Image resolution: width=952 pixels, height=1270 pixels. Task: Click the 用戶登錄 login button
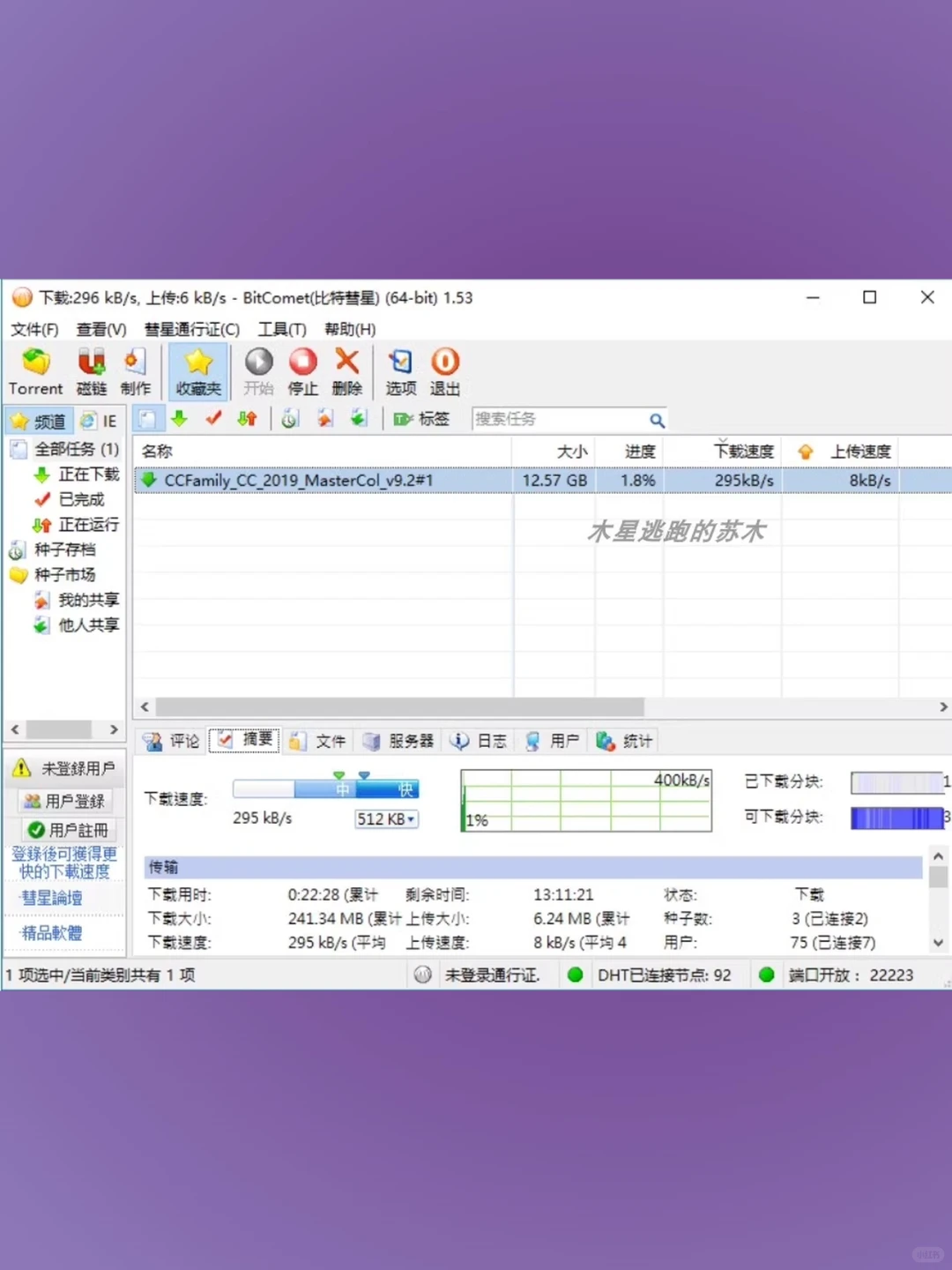tap(66, 801)
